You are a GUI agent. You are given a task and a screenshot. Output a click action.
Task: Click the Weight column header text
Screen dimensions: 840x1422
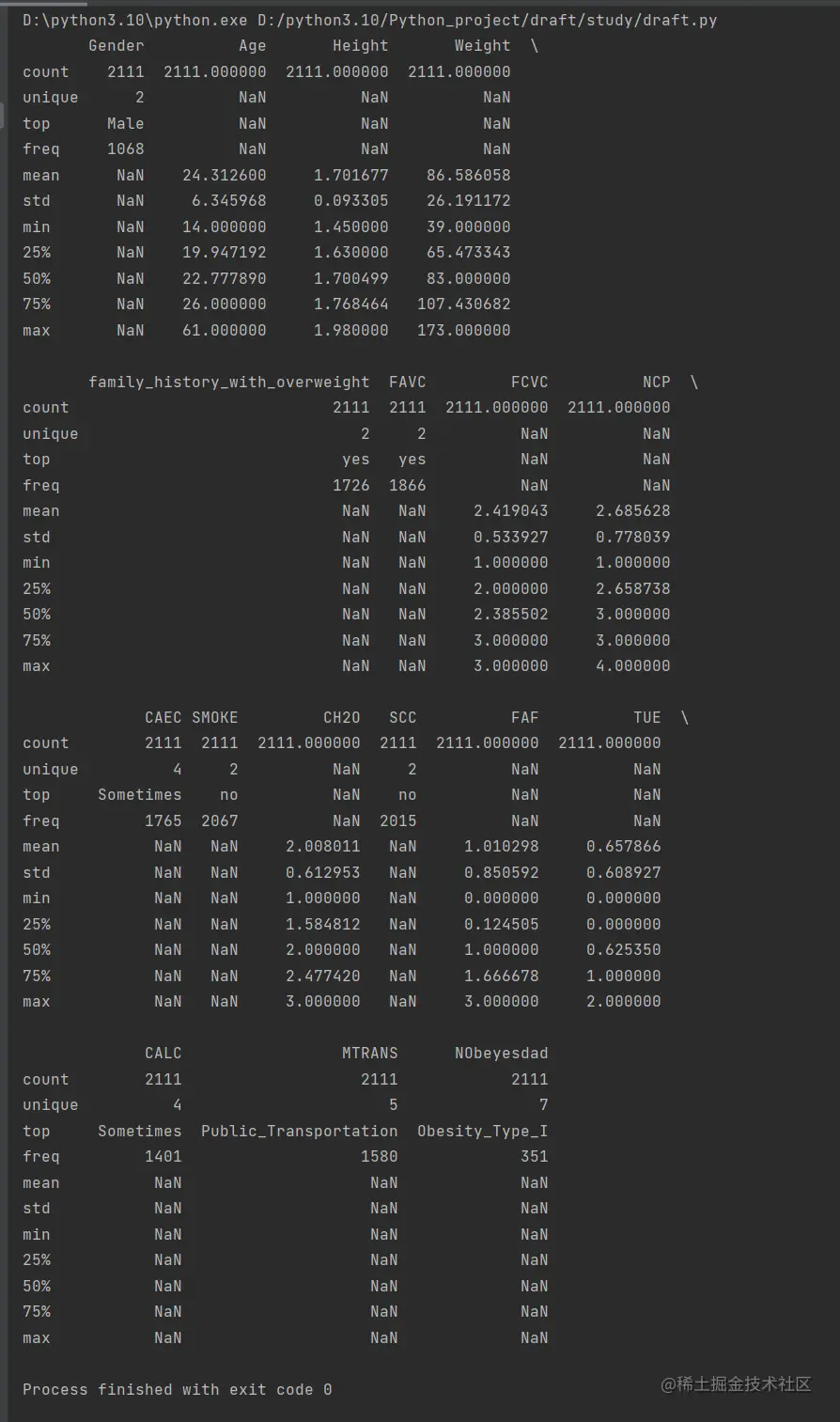482,45
